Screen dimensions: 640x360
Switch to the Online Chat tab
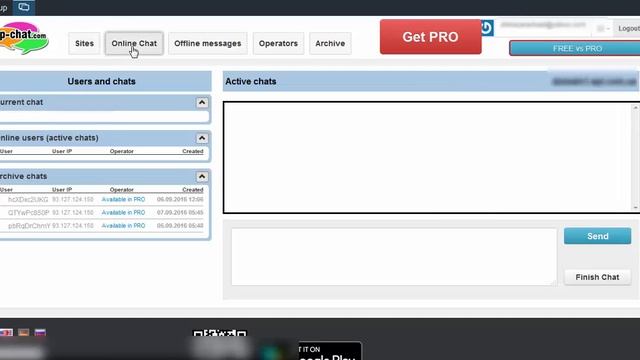pos(134,43)
